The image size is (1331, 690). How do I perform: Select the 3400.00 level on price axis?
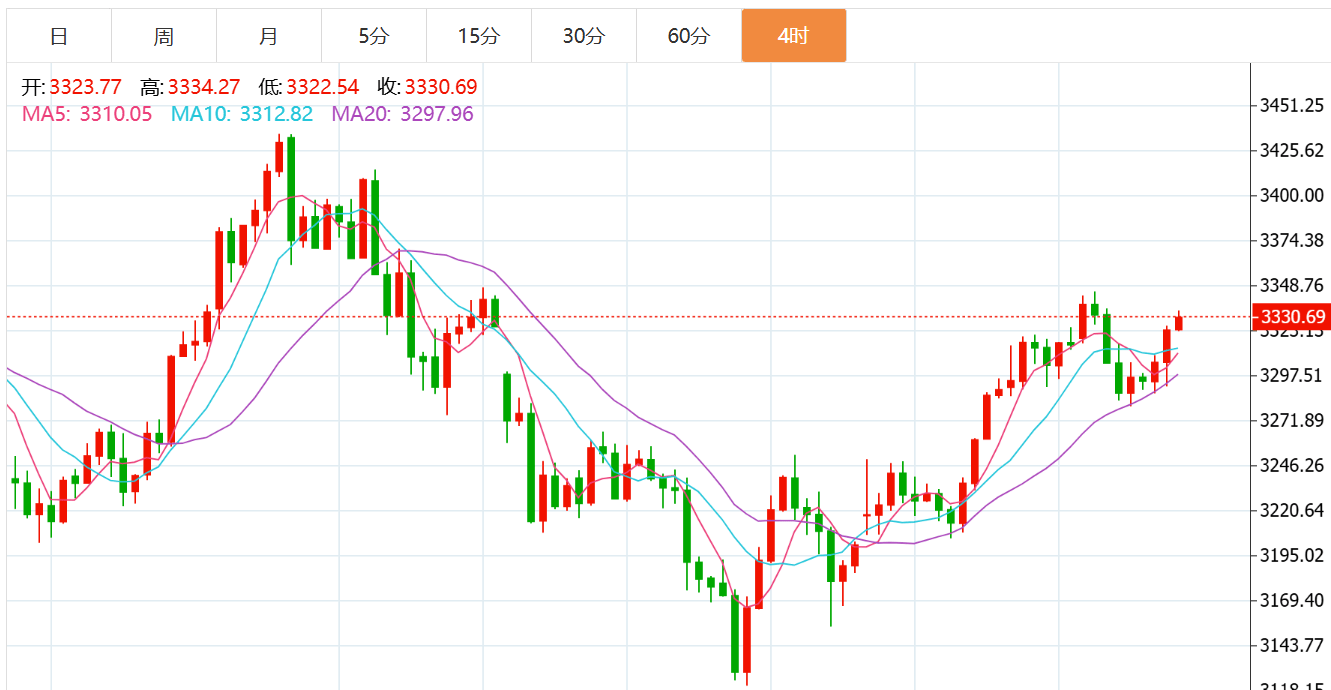coord(1292,195)
